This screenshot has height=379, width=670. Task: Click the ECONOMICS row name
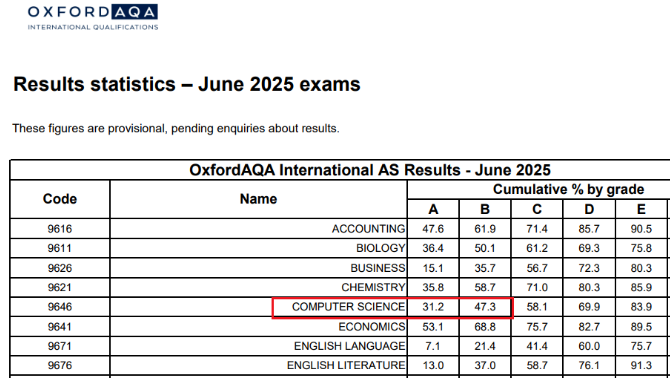(x=372, y=327)
